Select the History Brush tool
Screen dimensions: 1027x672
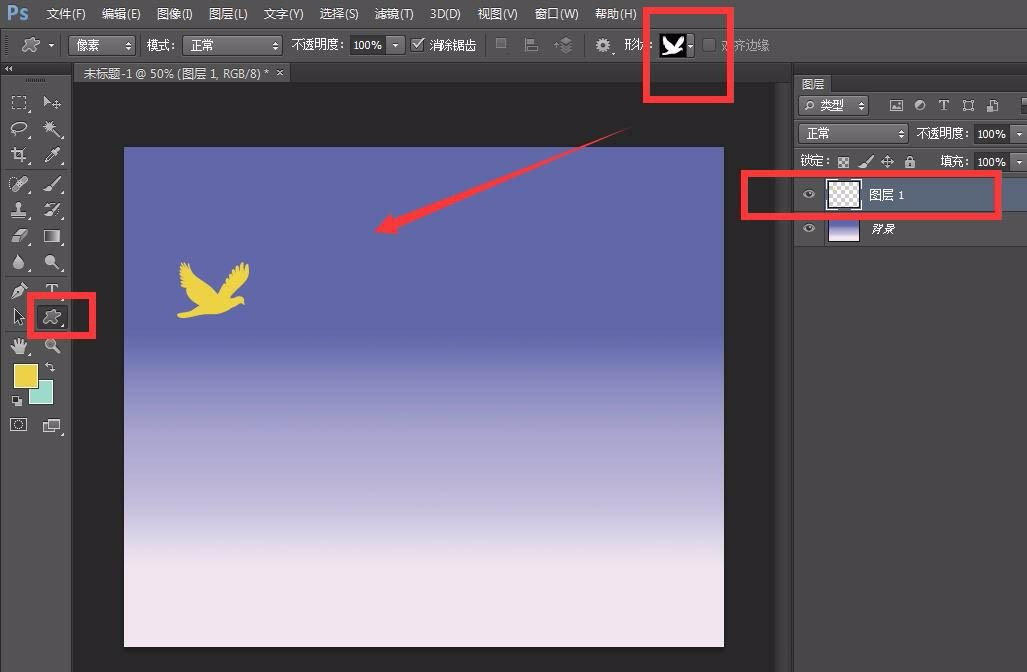52,210
